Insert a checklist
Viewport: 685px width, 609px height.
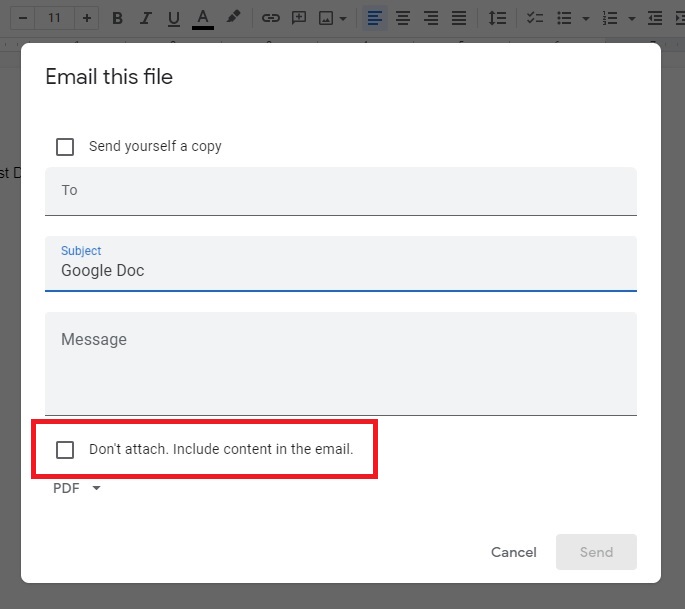tap(535, 18)
